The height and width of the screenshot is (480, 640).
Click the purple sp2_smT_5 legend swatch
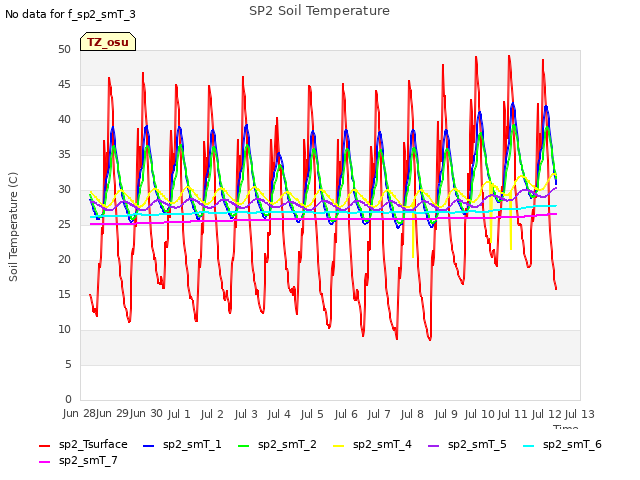tap(433, 446)
